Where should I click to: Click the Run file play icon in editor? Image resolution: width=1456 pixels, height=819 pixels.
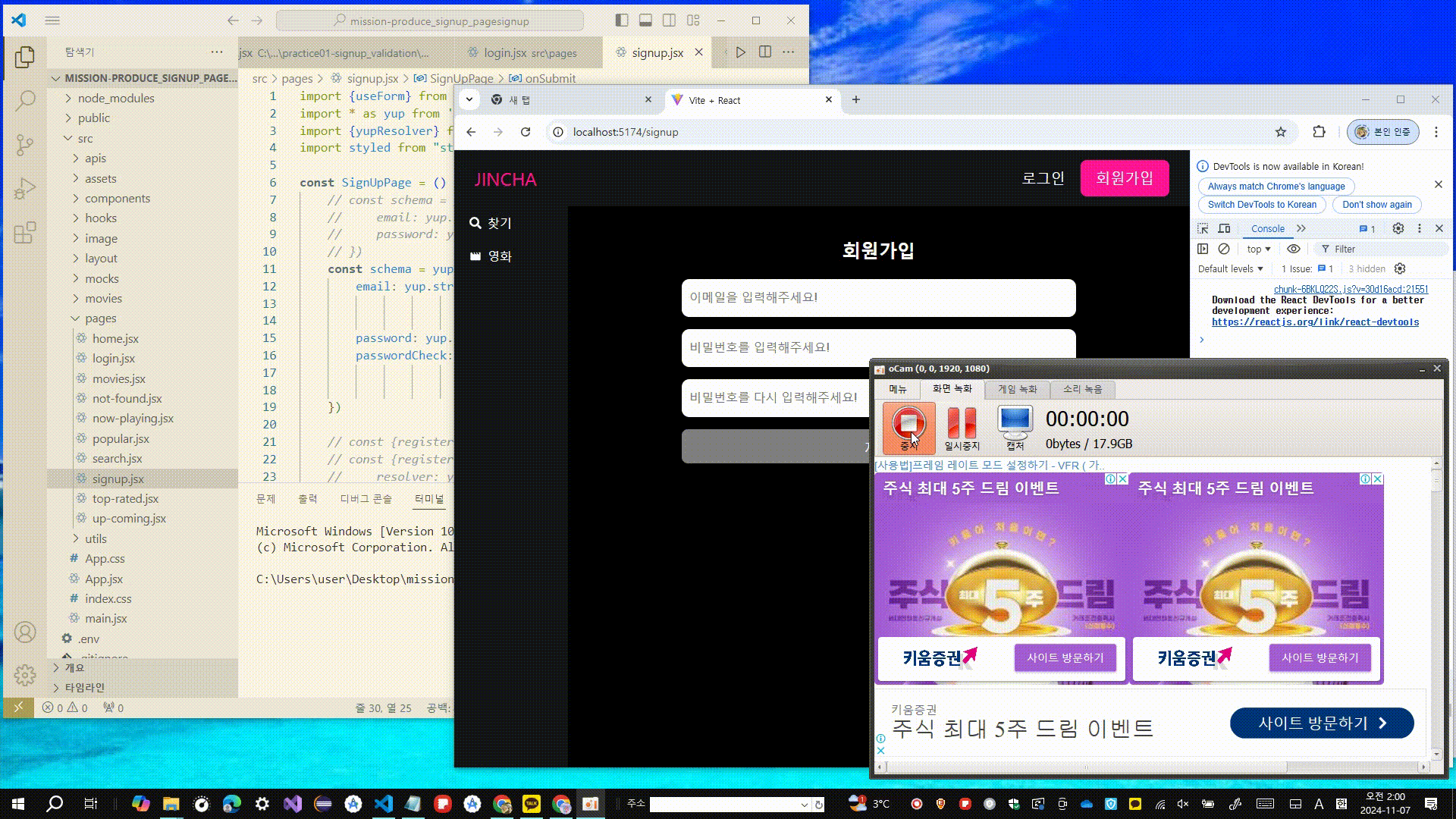(741, 52)
